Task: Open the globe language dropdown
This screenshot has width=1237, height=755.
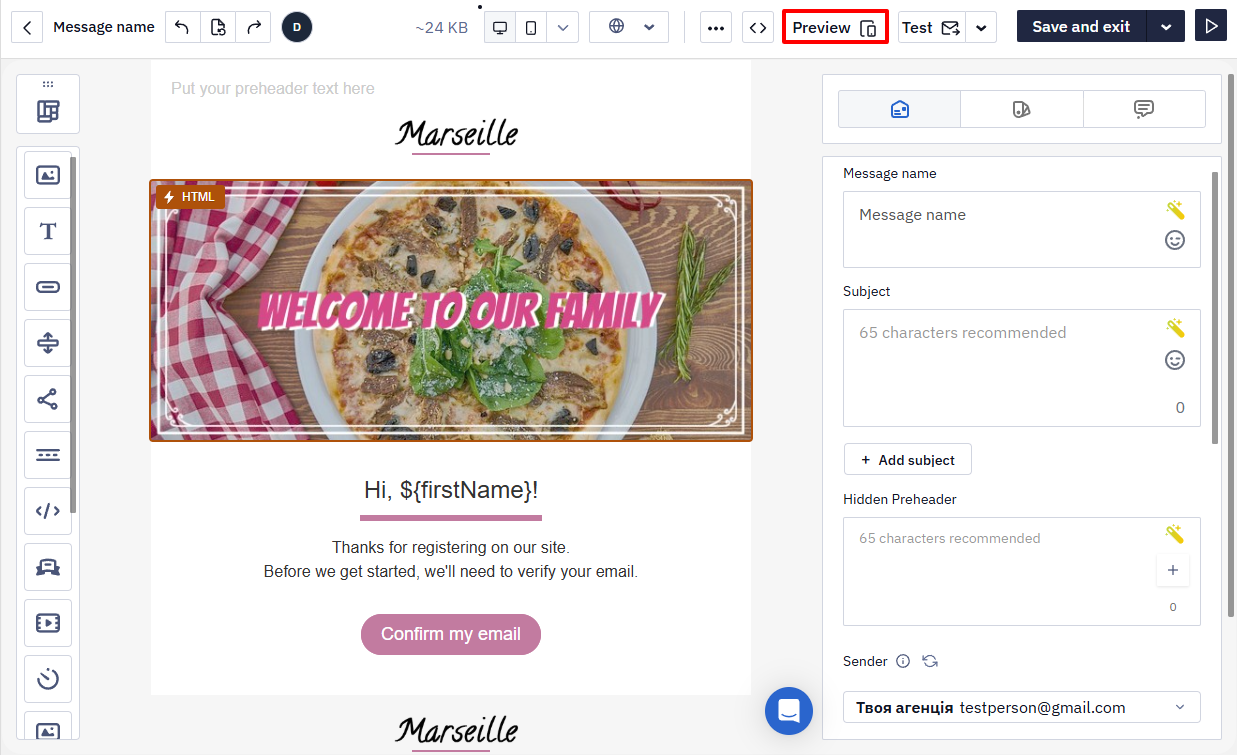Action: (x=629, y=27)
